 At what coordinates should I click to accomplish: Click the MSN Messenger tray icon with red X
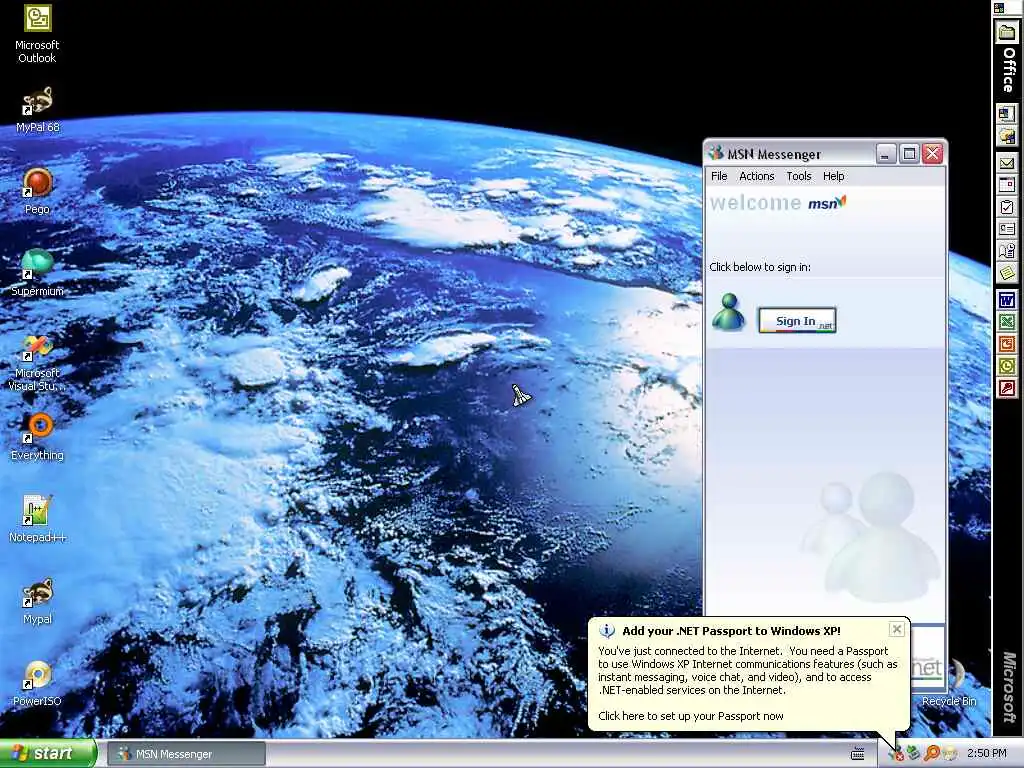[896, 754]
